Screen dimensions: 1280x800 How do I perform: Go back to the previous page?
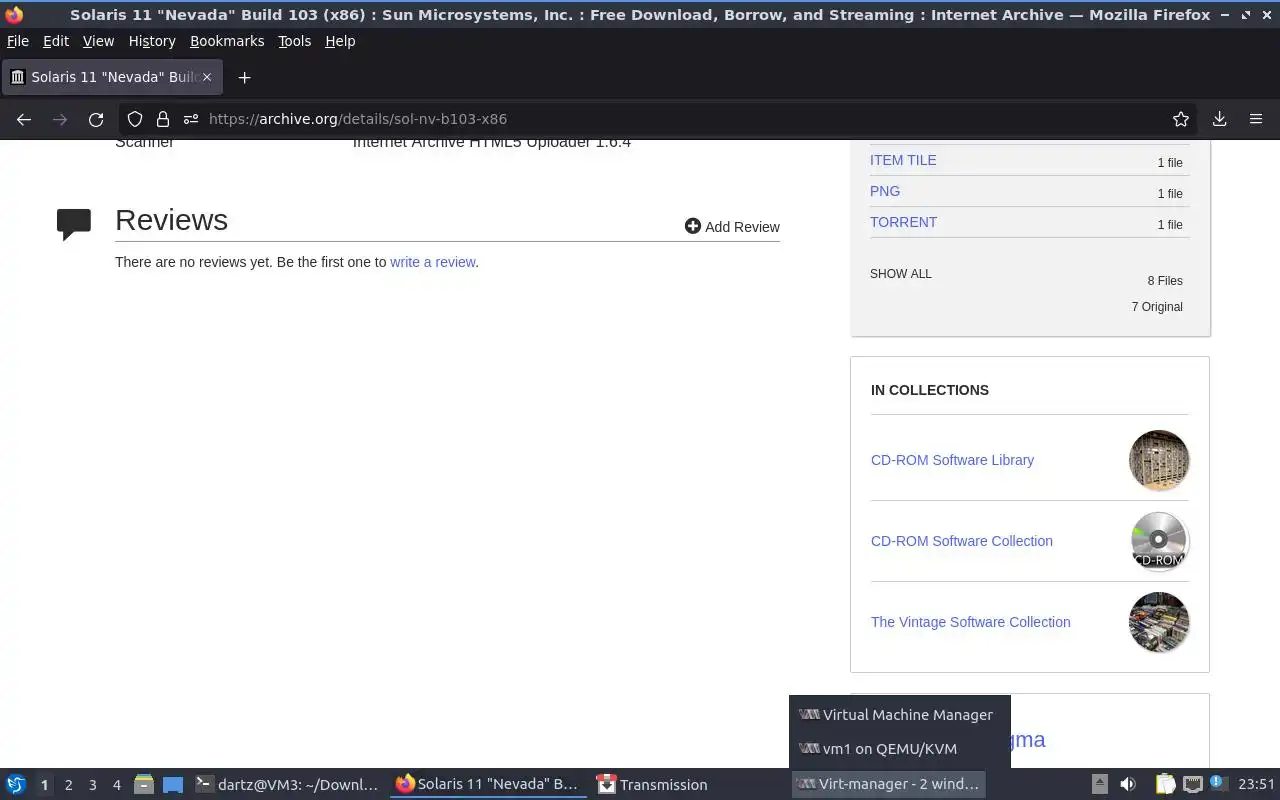[24, 119]
